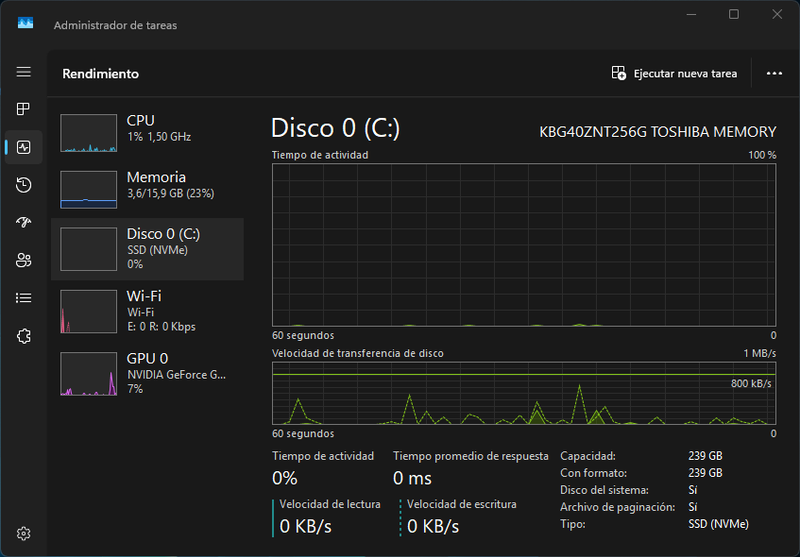Image resolution: width=800 pixels, height=557 pixels.
Task: Click the Tiempo de actividad graph
Action: (x=524, y=245)
